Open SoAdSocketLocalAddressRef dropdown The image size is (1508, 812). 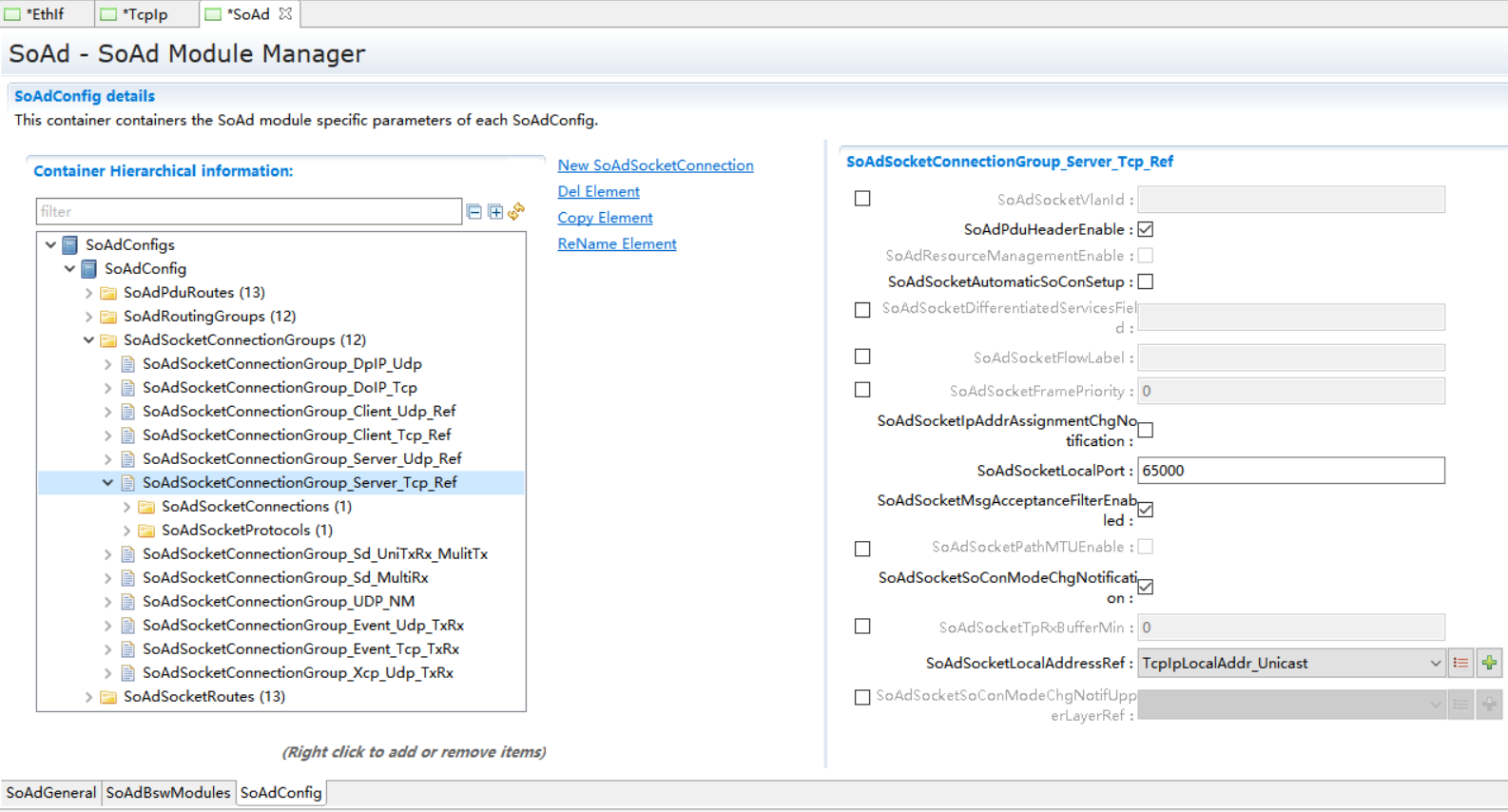(x=1435, y=663)
